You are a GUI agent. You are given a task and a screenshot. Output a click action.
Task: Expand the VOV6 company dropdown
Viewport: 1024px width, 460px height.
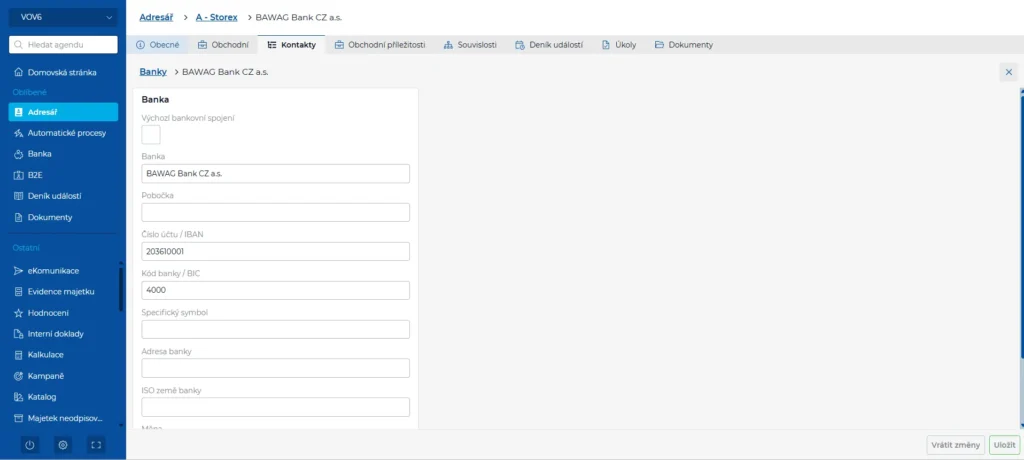pyautogui.click(x=63, y=17)
